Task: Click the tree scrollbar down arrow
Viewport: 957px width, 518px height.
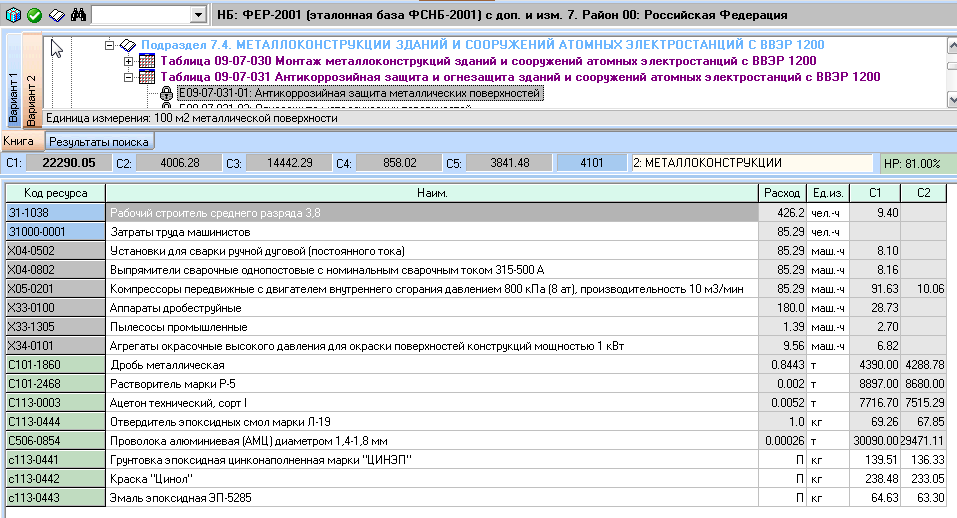Action: (x=952, y=99)
